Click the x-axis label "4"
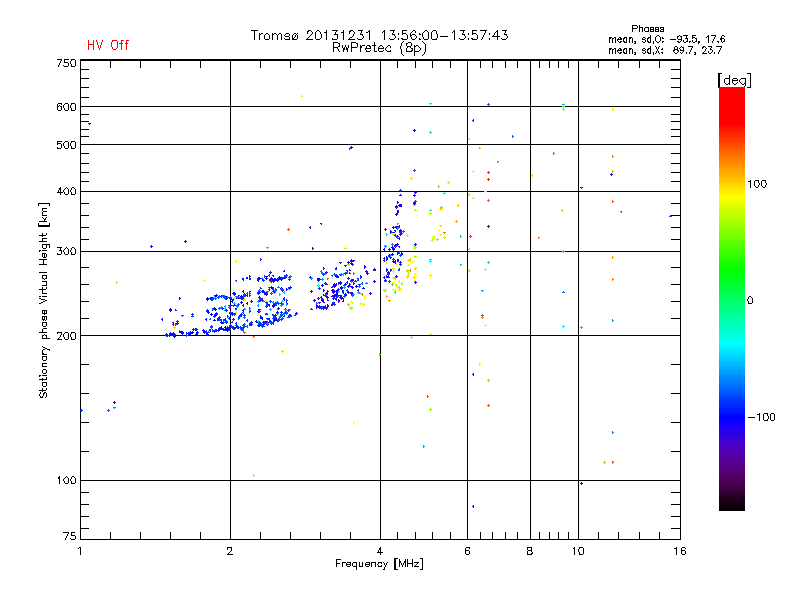 [x=380, y=551]
